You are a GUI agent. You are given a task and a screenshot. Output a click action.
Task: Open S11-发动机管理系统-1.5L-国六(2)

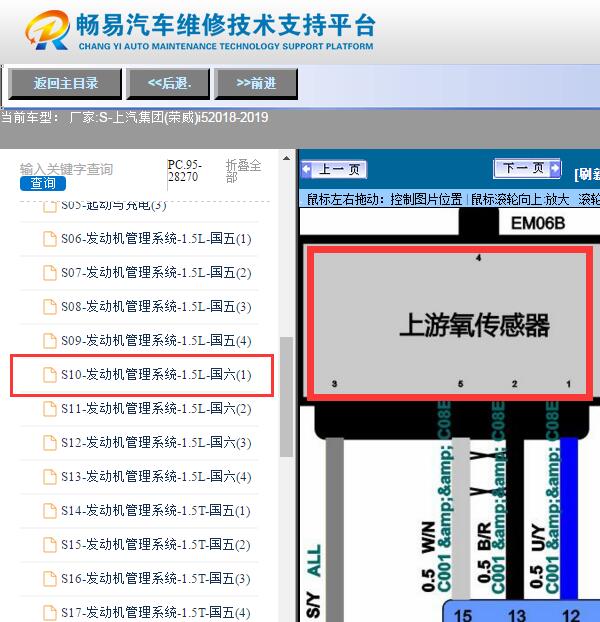point(155,409)
